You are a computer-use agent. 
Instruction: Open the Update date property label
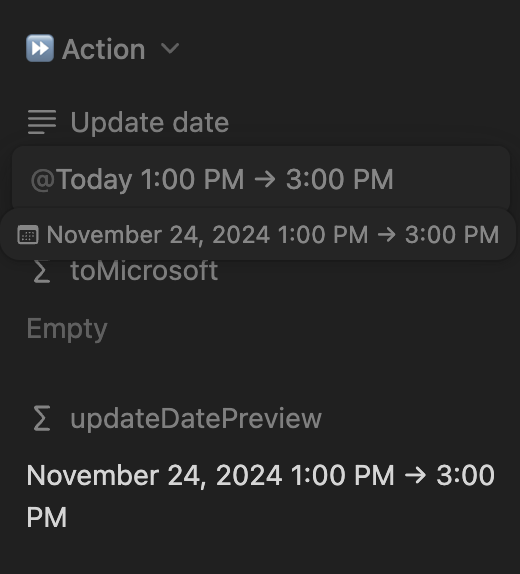point(150,122)
